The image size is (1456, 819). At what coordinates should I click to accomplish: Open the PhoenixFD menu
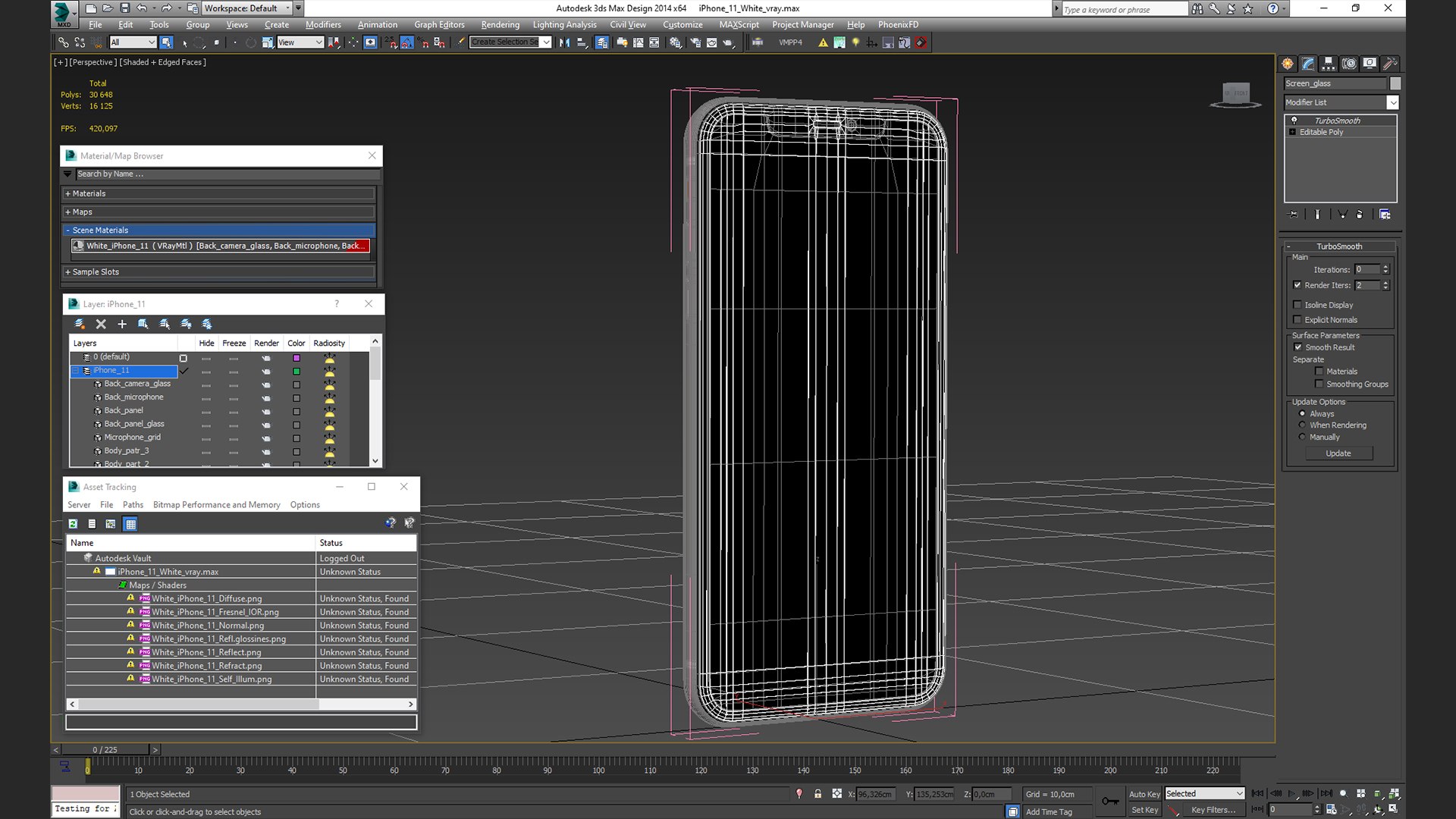pyautogui.click(x=898, y=25)
